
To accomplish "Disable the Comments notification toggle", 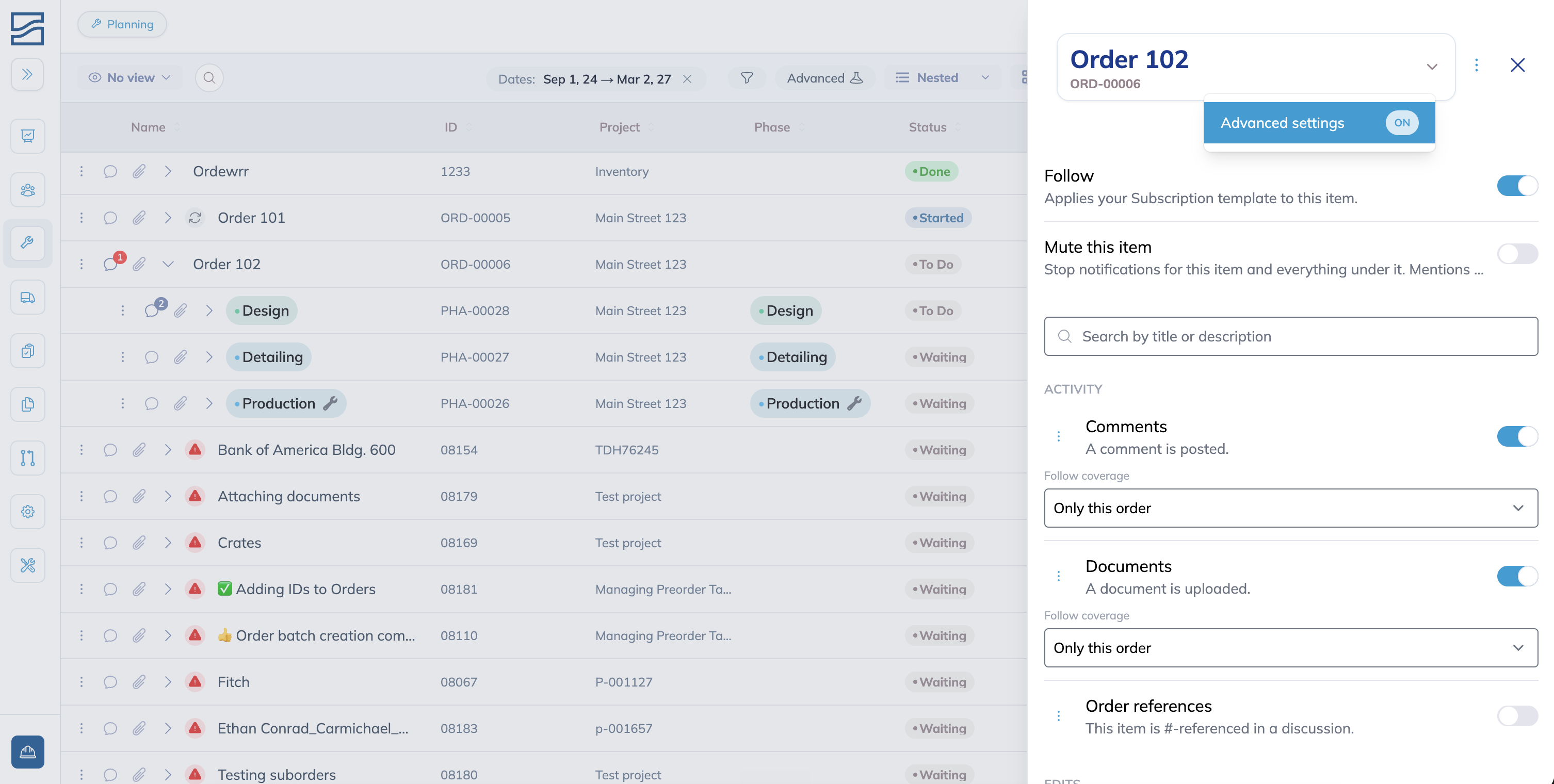I will (1517, 437).
